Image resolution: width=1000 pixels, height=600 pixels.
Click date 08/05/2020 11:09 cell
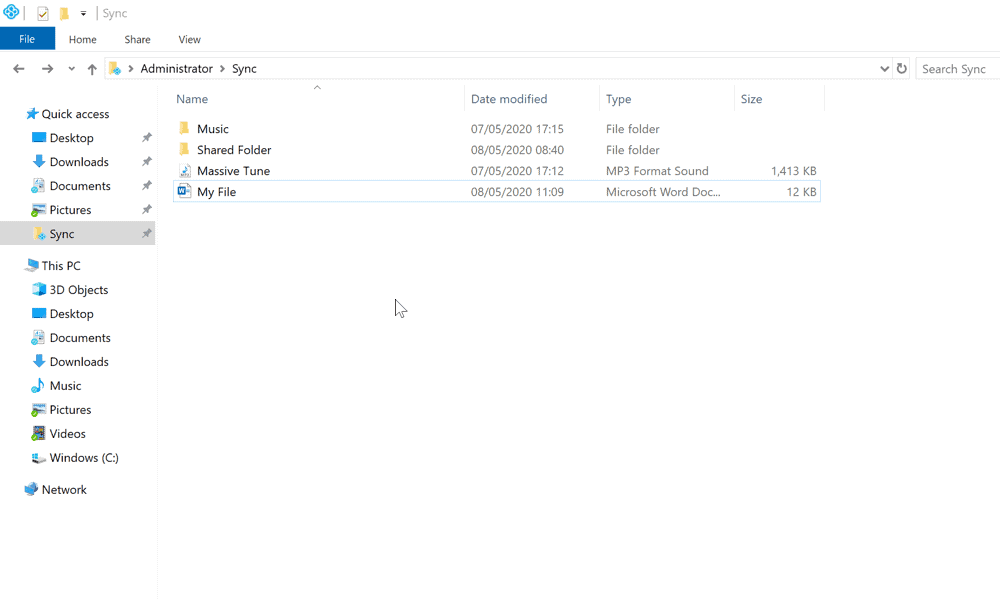click(517, 192)
